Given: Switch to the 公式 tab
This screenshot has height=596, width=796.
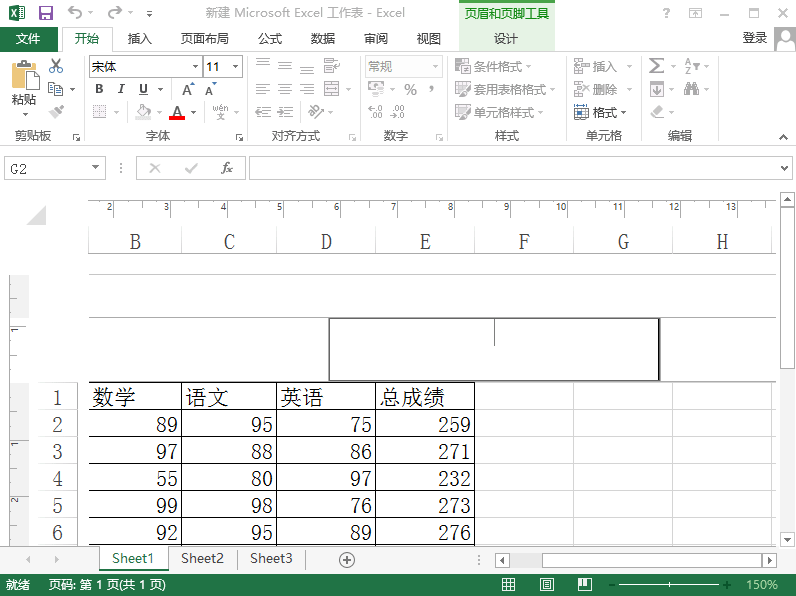Looking at the screenshot, I should coord(270,39).
